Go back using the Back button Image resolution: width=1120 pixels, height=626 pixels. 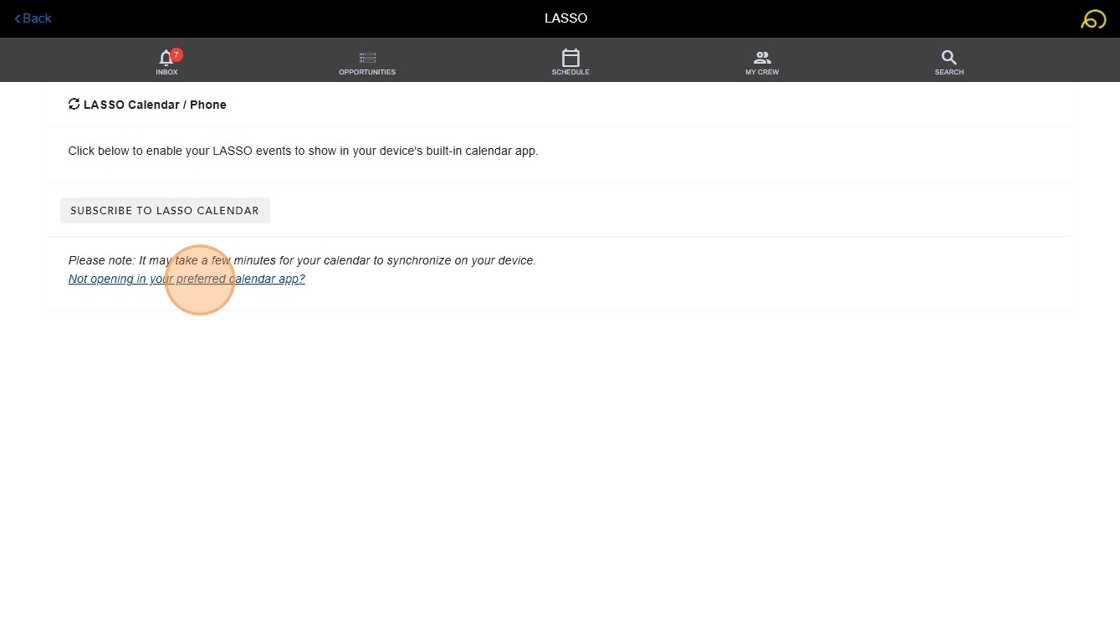point(33,19)
